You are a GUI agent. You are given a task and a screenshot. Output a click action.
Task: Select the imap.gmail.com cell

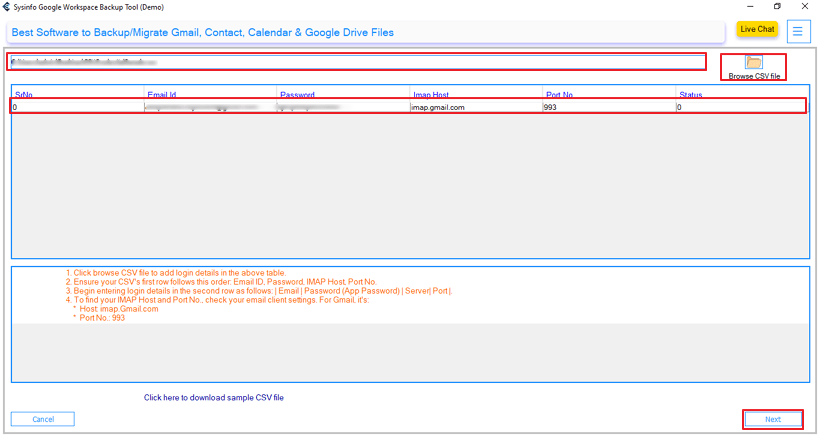pos(438,107)
